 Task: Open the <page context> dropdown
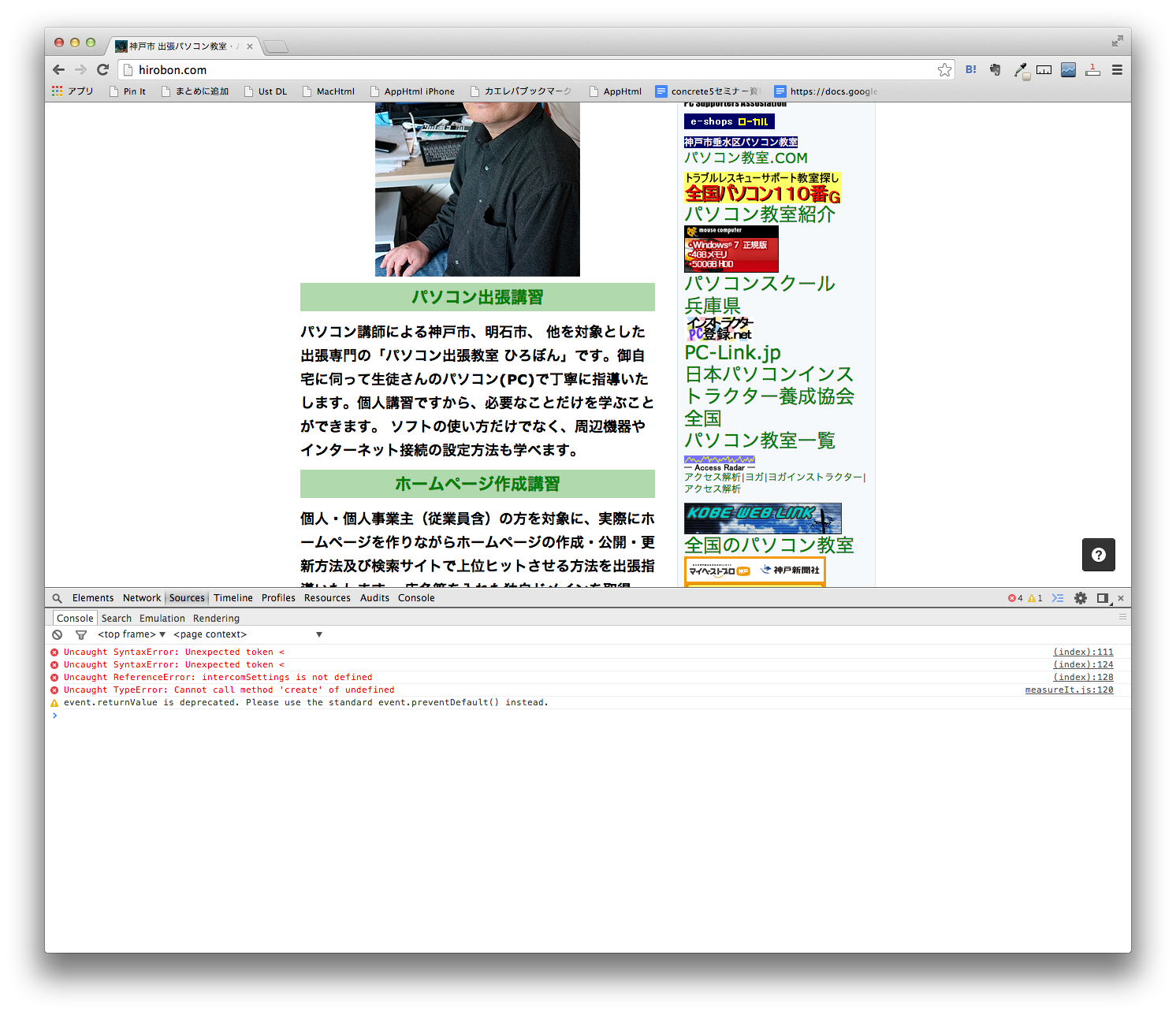248,634
